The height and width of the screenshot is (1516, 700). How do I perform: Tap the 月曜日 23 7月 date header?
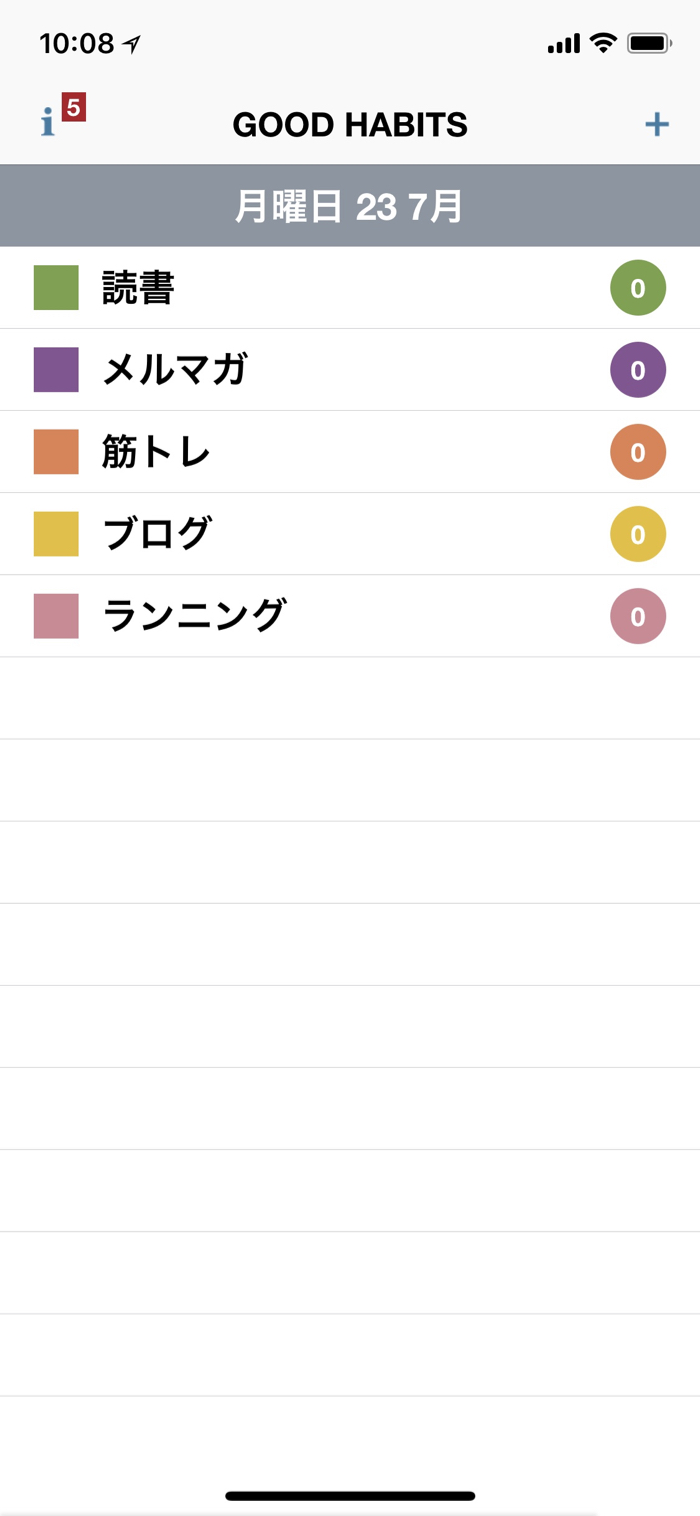350,207
